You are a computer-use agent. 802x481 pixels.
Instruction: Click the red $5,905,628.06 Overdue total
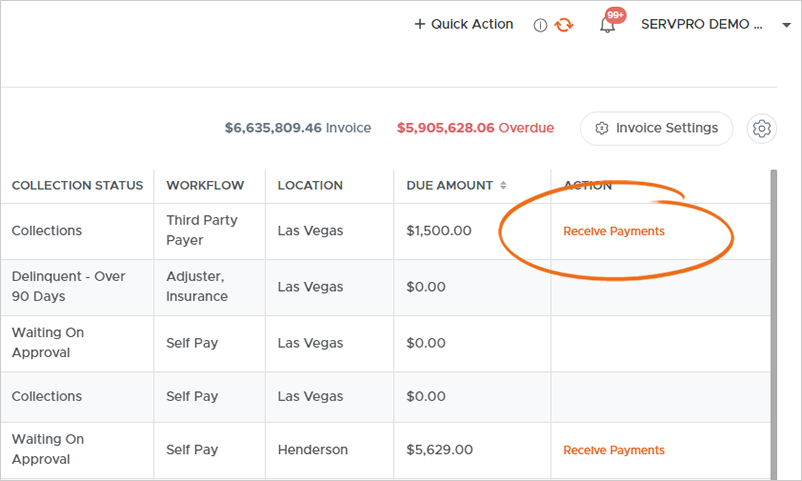tap(475, 128)
